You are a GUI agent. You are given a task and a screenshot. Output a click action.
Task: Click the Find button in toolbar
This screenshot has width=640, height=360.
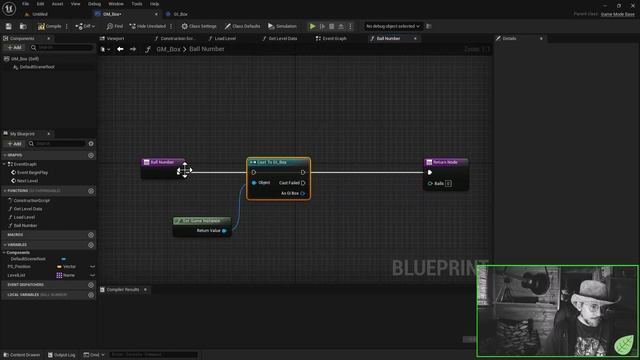pos(115,26)
